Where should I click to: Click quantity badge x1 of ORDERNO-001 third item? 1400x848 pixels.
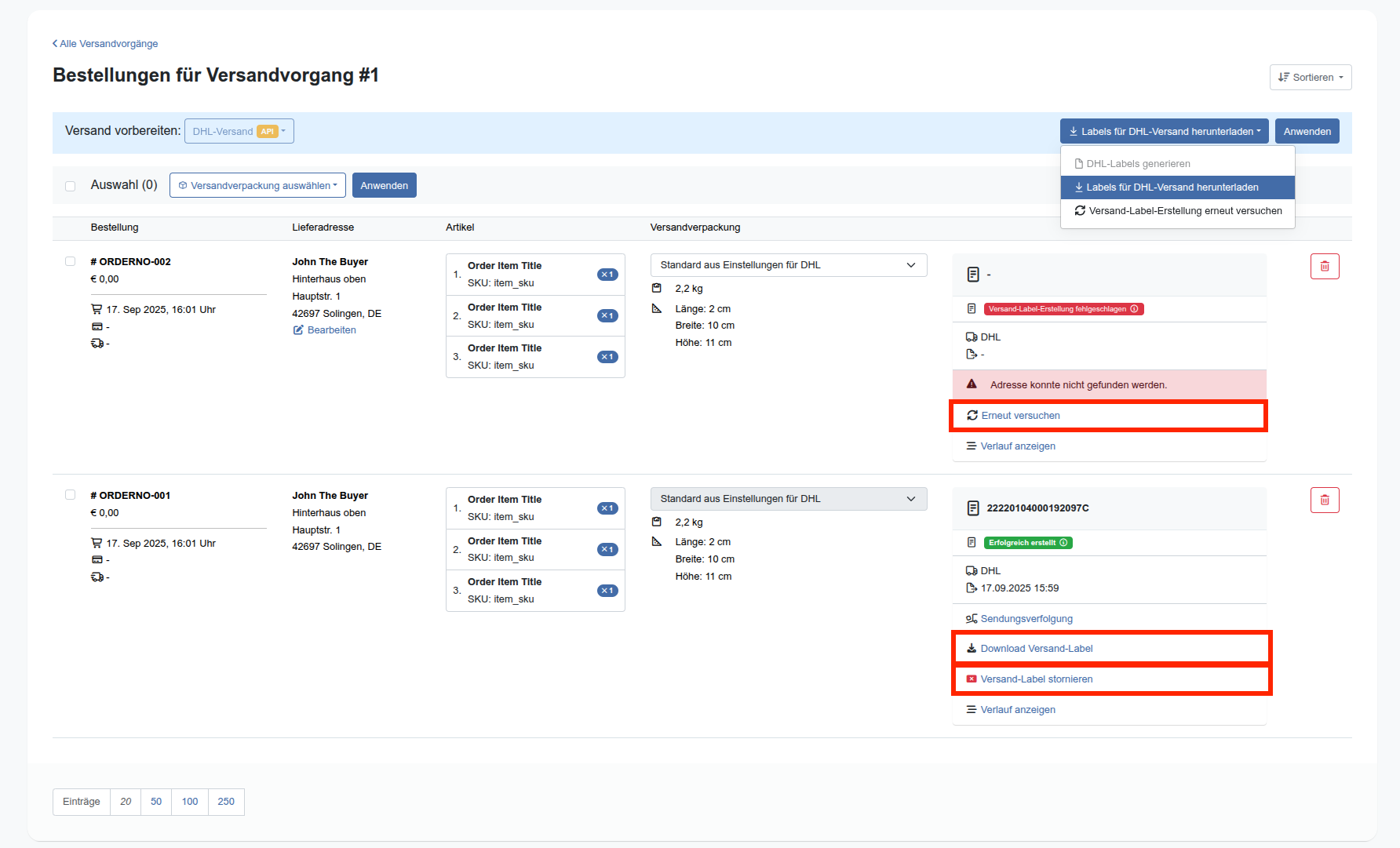click(607, 591)
